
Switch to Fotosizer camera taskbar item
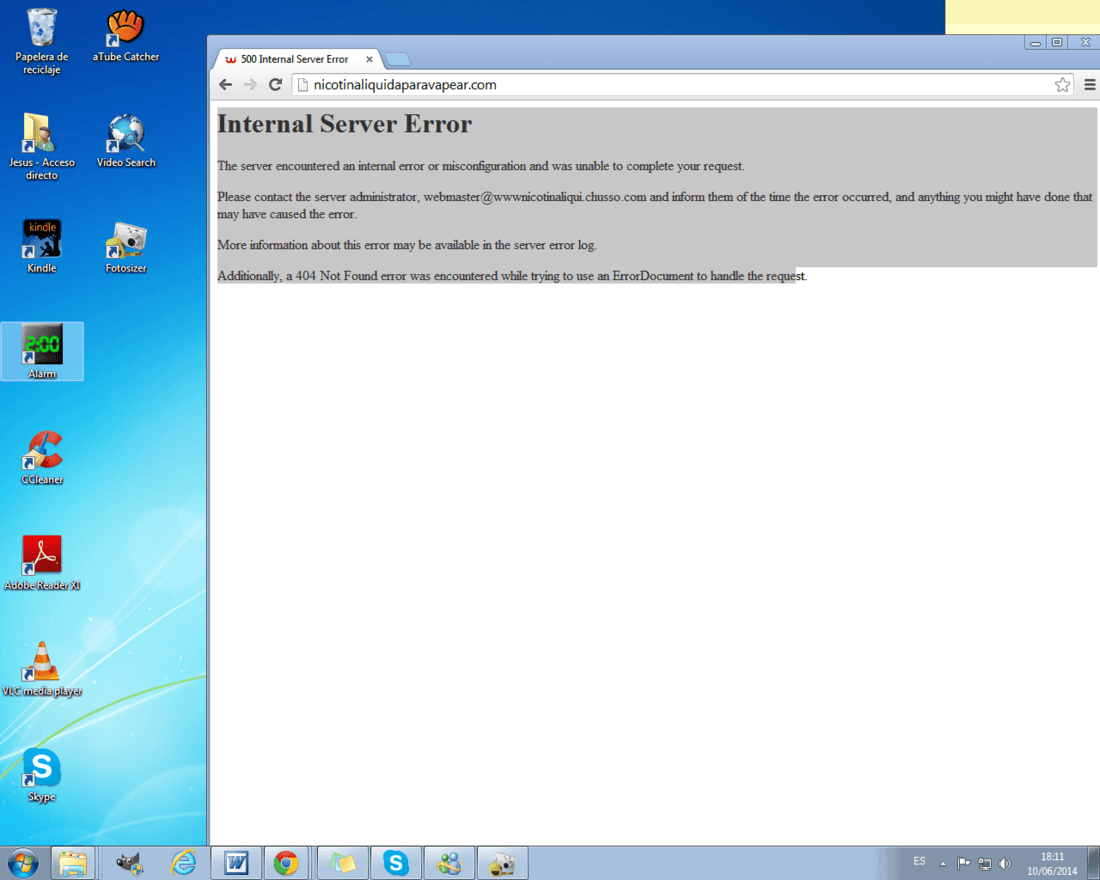pos(502,863)
